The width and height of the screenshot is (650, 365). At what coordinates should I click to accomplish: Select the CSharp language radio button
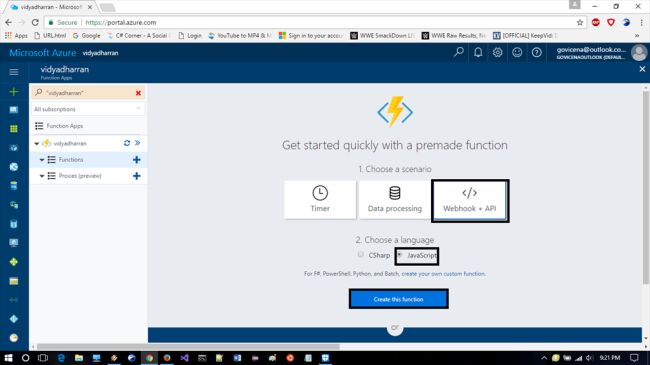coord(361,254)
